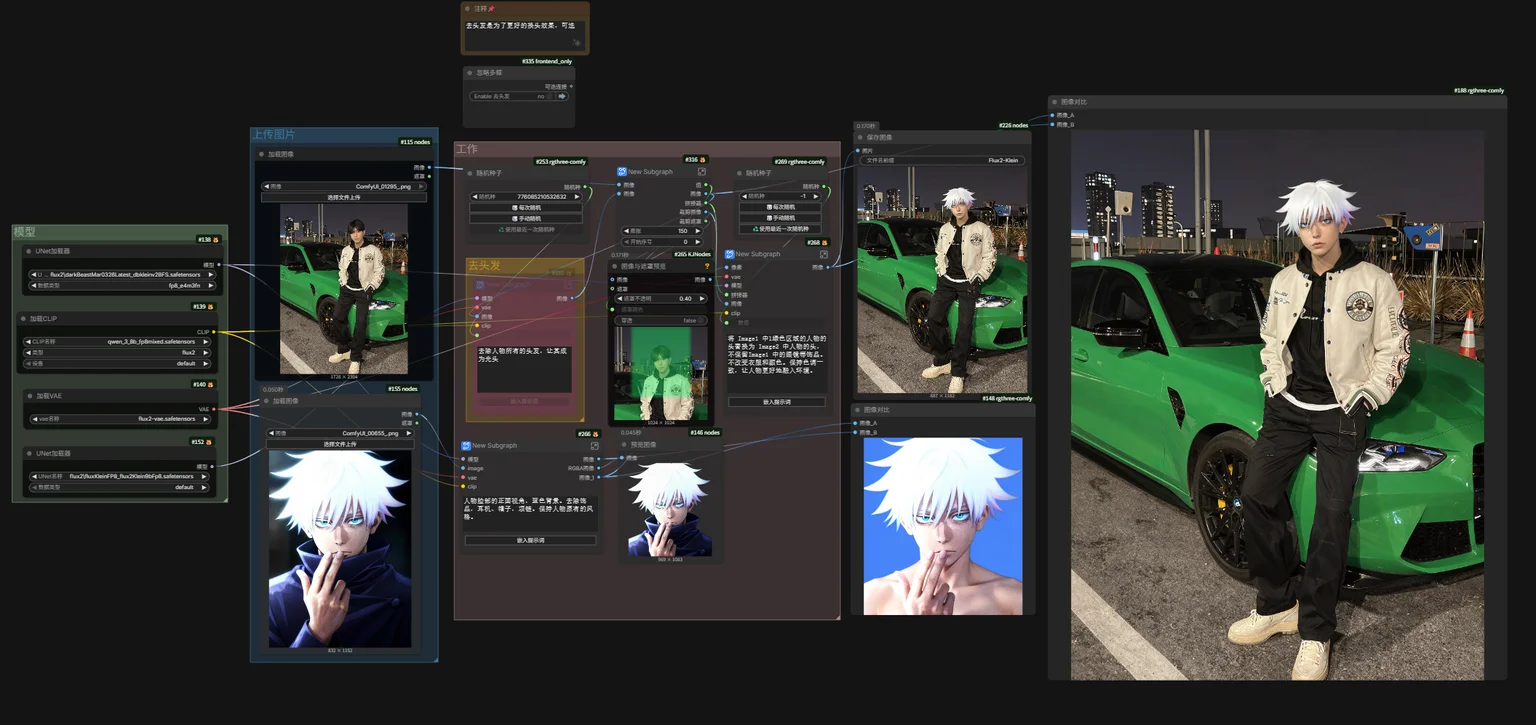Click the green mask preview image
The width and height of the screenshot is (1536, 725).
660,374
